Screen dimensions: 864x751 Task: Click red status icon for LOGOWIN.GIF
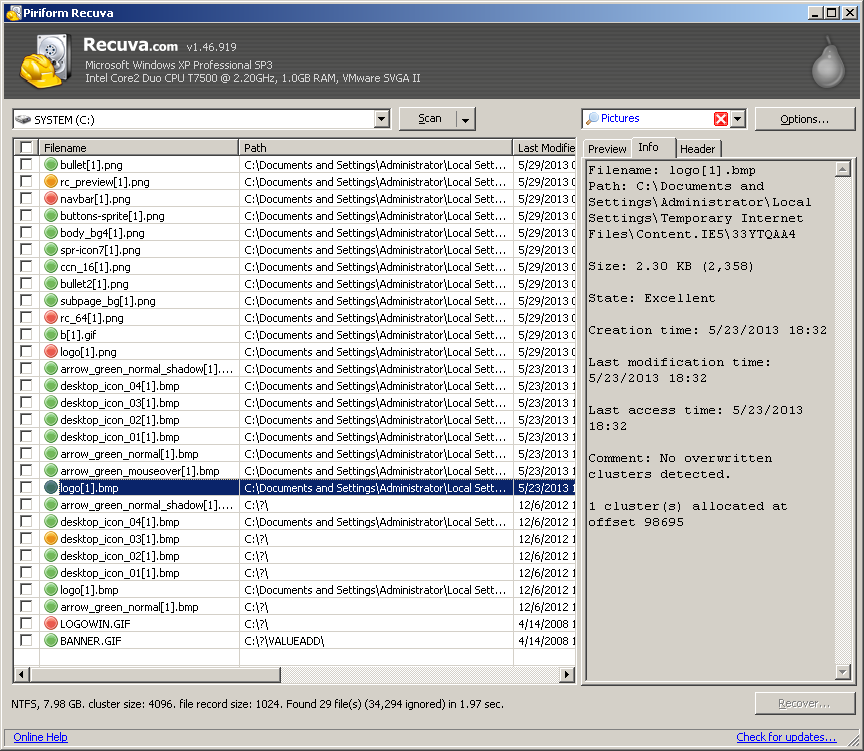[51, 624]
